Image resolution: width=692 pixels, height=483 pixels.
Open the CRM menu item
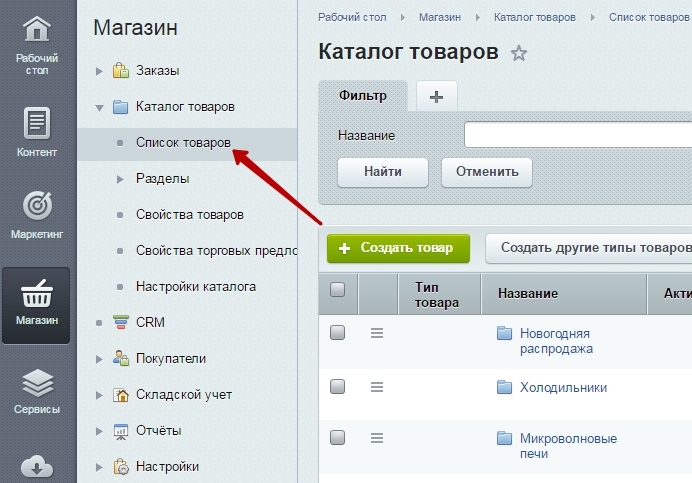point(150,322)
